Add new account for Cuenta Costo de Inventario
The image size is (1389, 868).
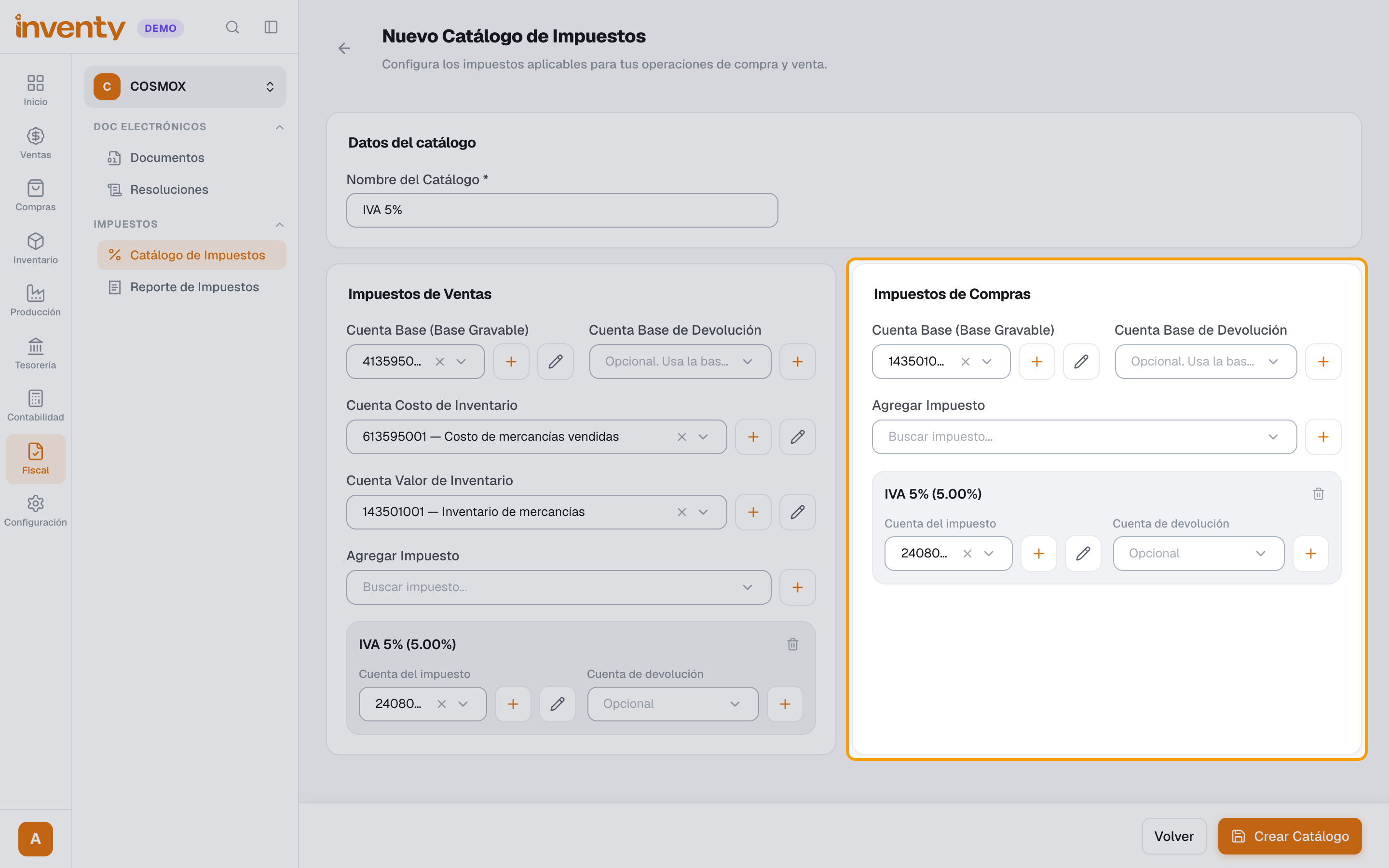point(753,437)
